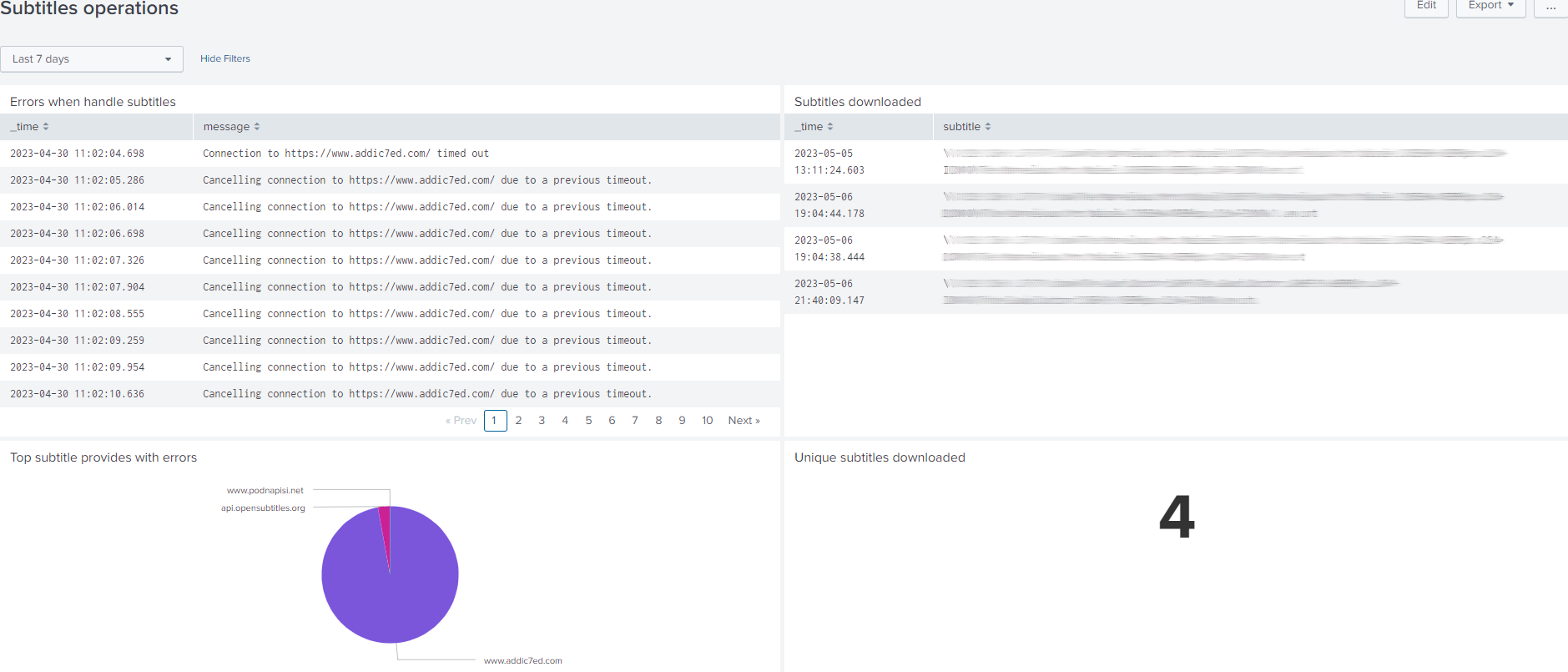This screenshot has width=1568, height=672.
Task: Click the message cell in the 11:02:10.636 row
Action: click(427, 394)
